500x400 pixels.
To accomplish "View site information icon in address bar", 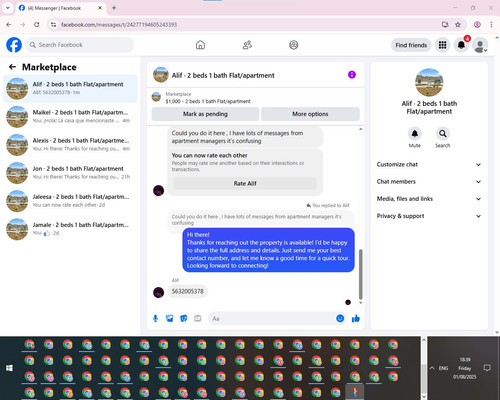I will [x=53, y=24].
